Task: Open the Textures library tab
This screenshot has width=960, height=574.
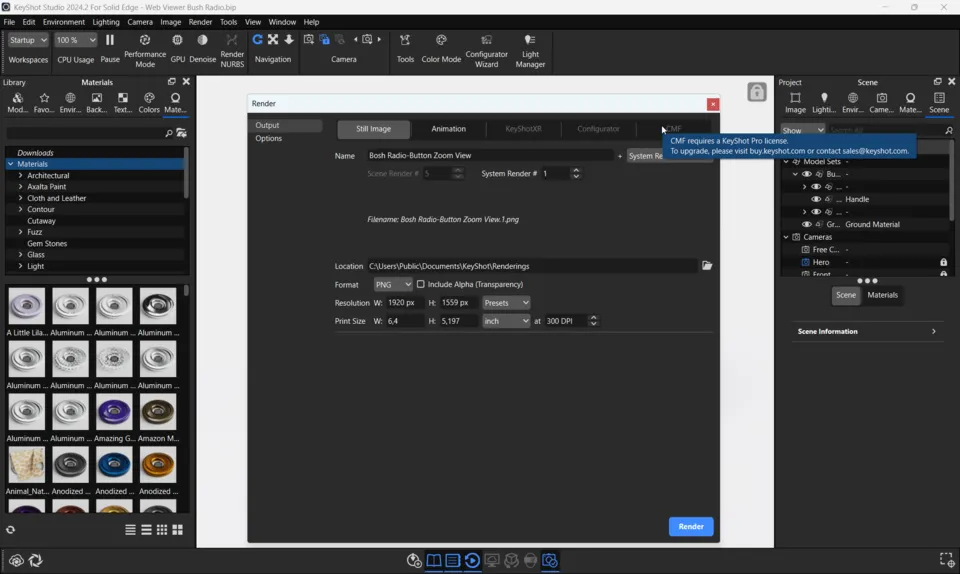Action: [122, 103]
